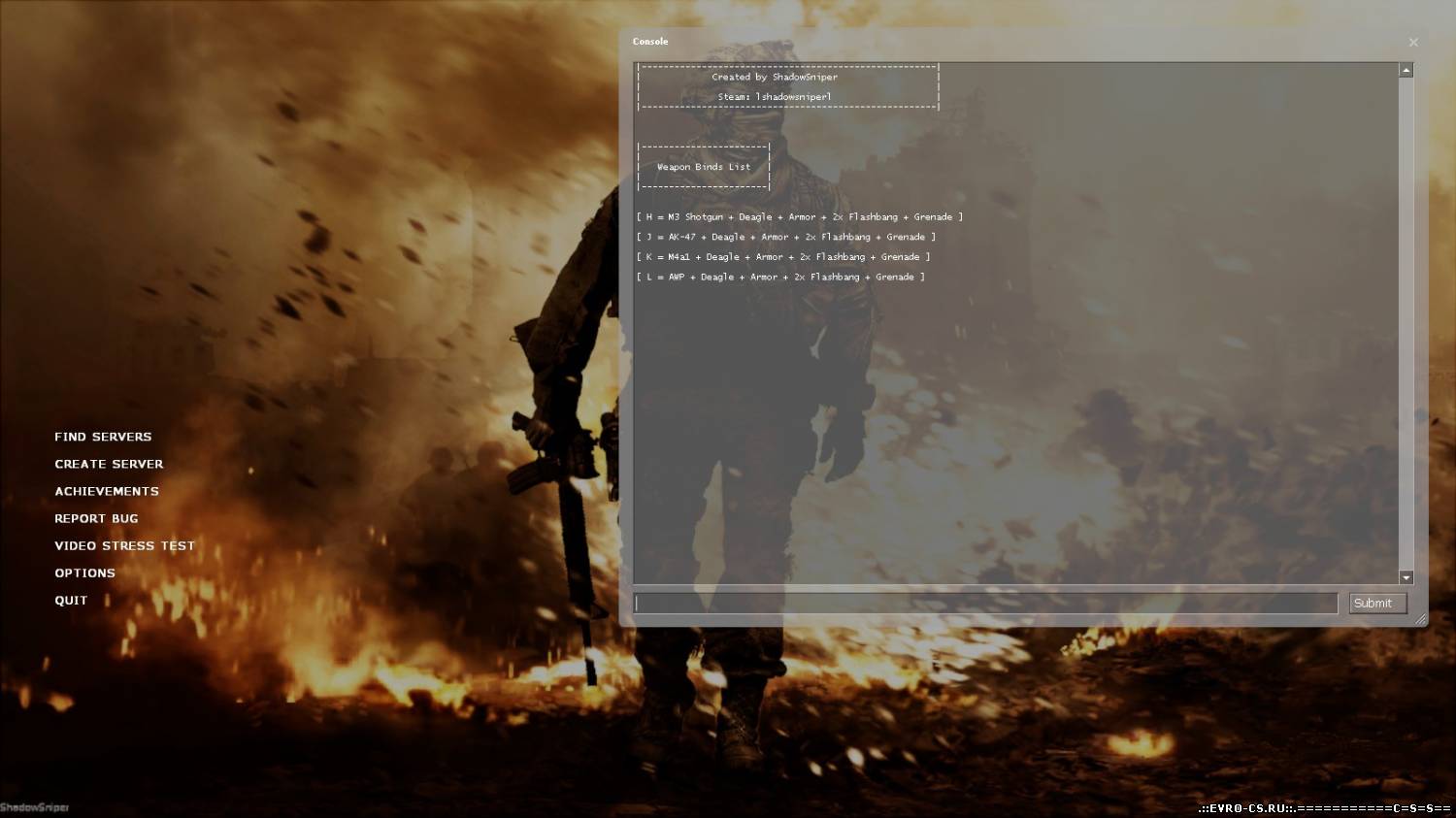This screenshot has width=1456, height=818.
Task: Open the Achievements menu item
Action: click(107, 491)
